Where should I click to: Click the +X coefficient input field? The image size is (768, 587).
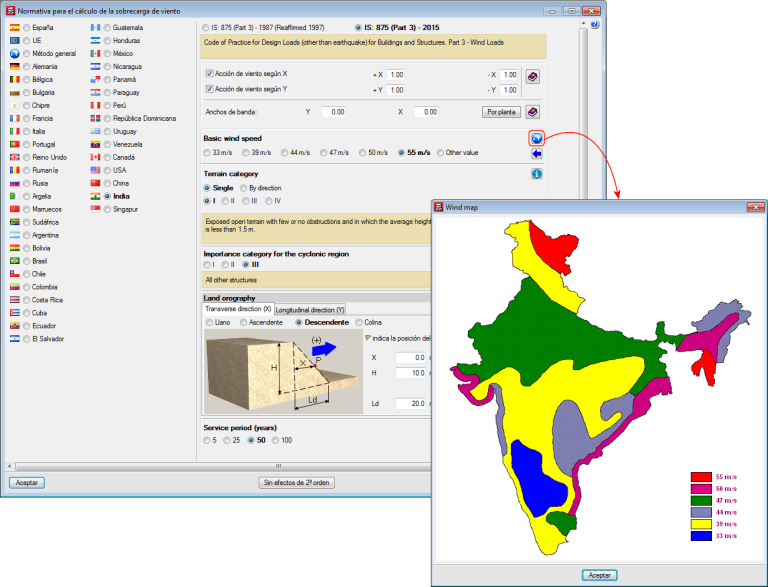tap(396, 75)
